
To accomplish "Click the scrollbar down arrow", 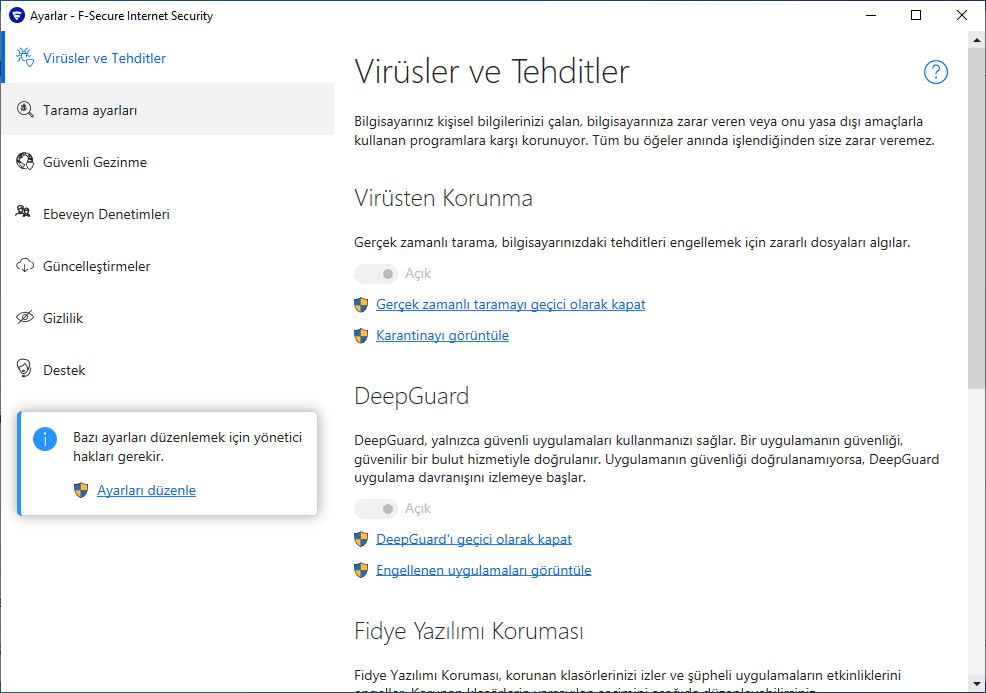I will (x=977, y=684).
